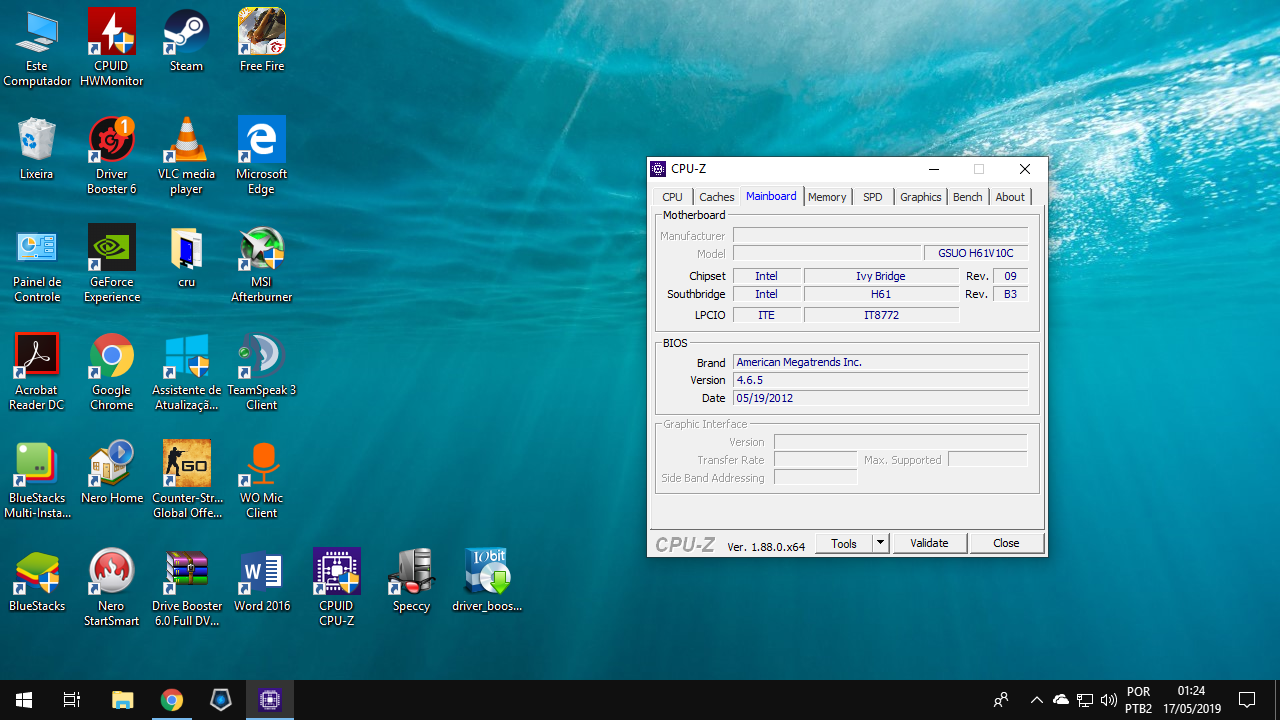Image resolution: width=1280 pixels, height=720 pixels.
Task: Select American Megatrends Inc. brand field
Action: [x=880, y=362]
